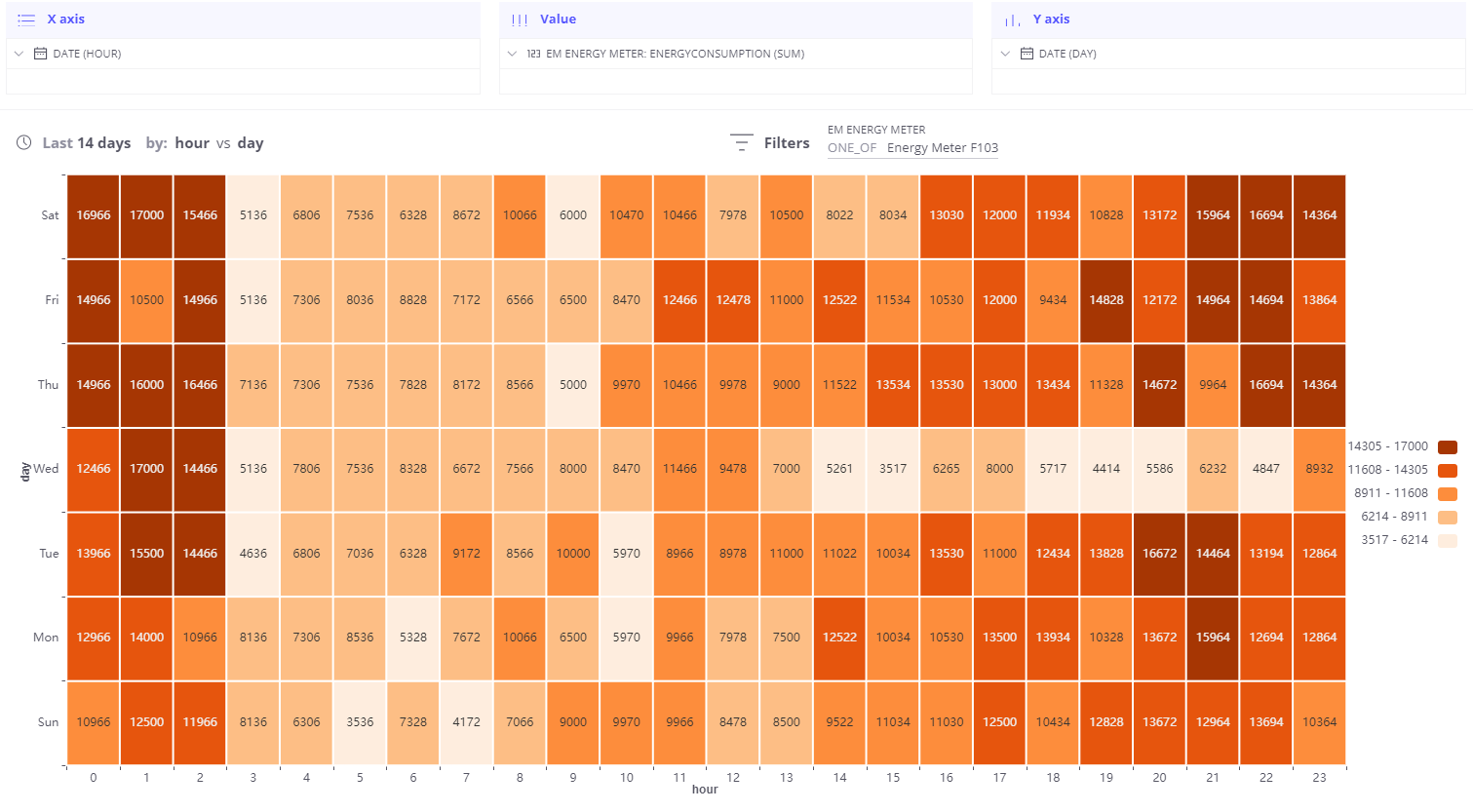The width and height of the screenshot is (1473, 812).
Task: Open the ONE_OF filter operator
Action: (x=852, y=148)
